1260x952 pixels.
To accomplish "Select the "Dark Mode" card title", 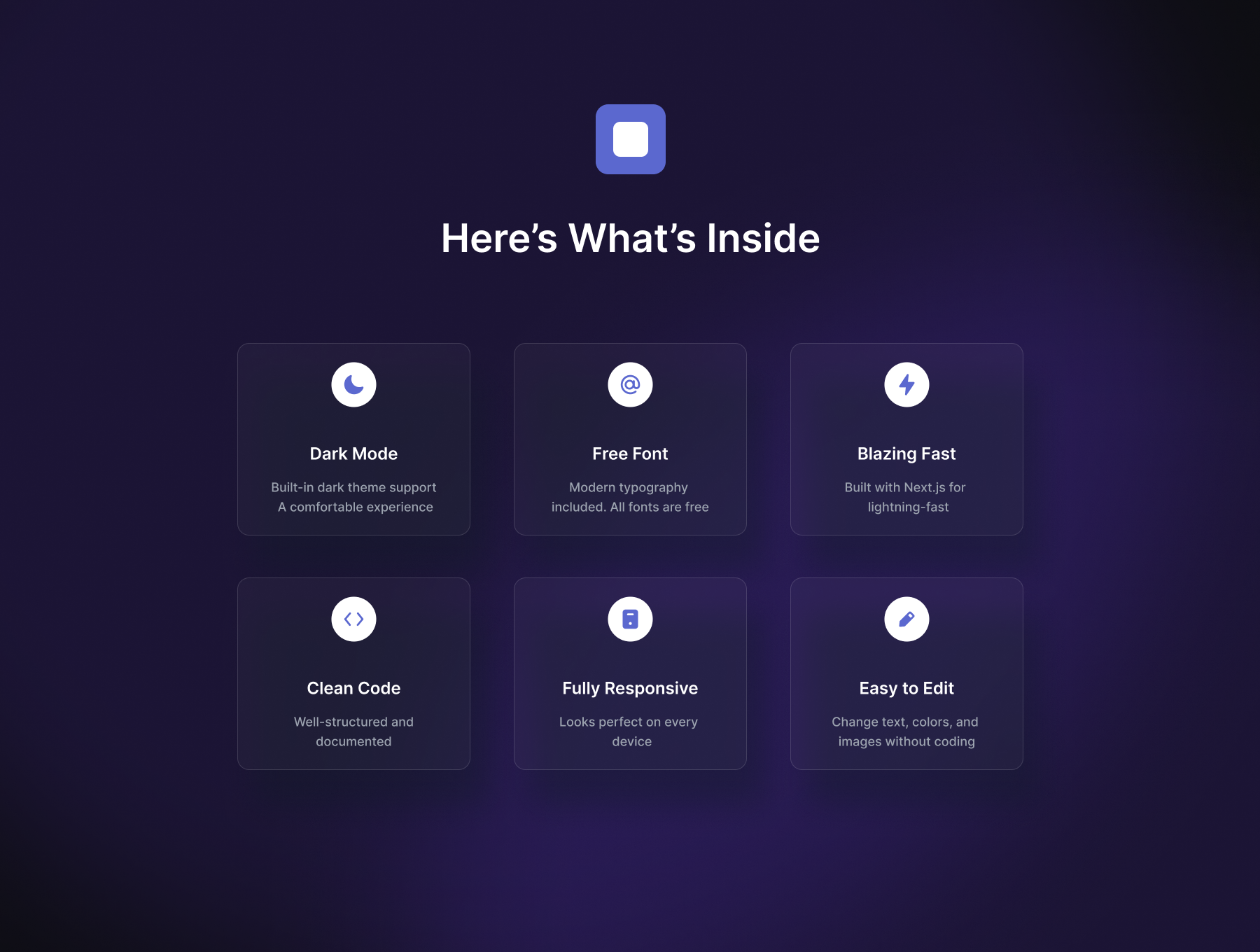I will pyautogui.click(x=353, y=454).
